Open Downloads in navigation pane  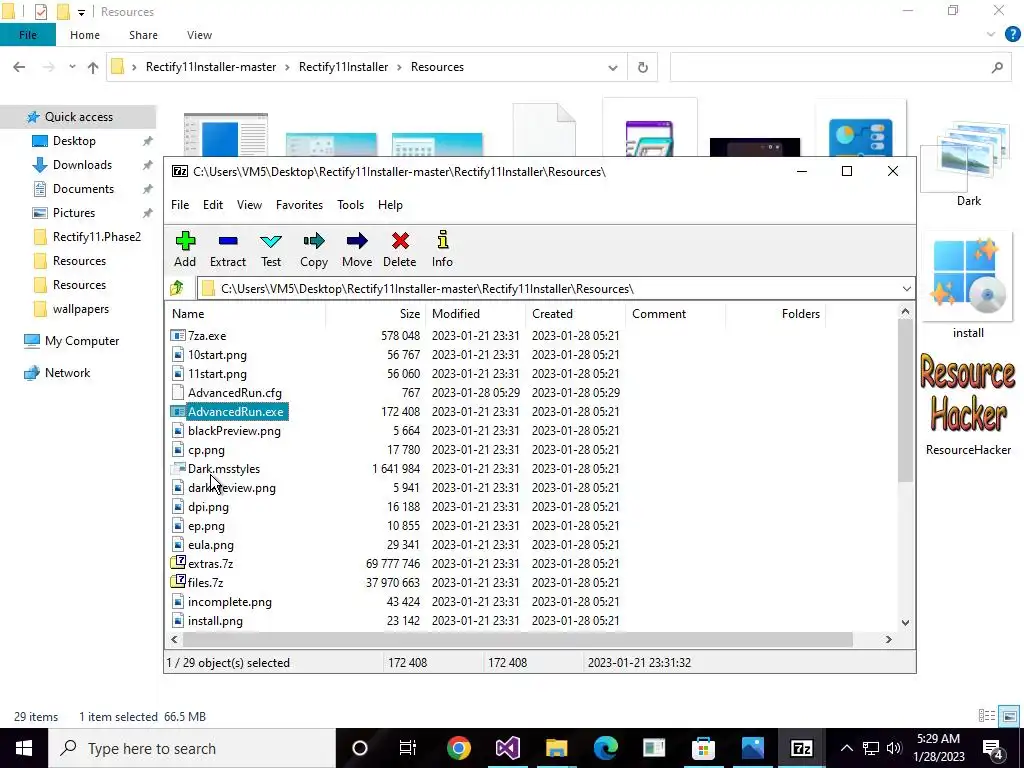pos(82,165)
